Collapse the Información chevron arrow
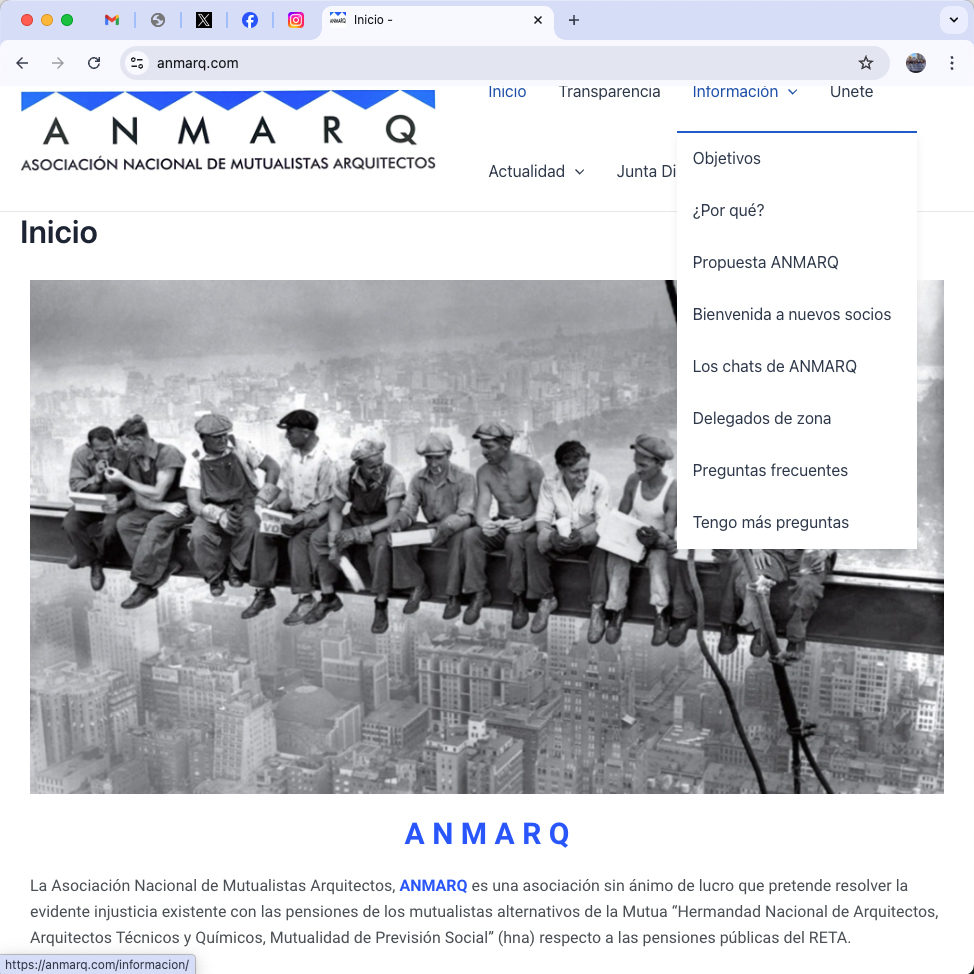 click(793, 92)
